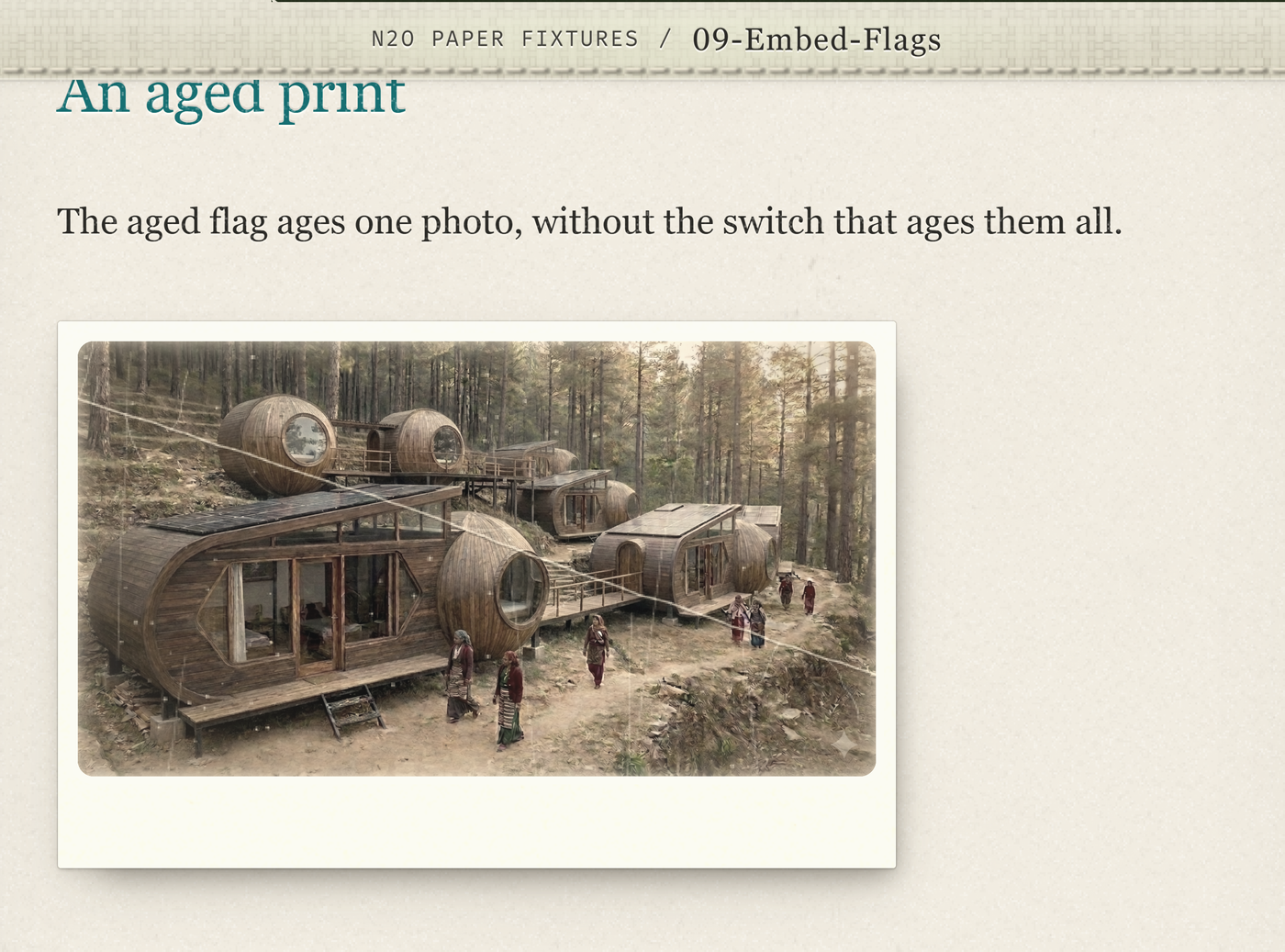Click the N20 PAPER FIXTURES breadcrumb link
This screenshot has width=1285, height=952.
pos(504,39)
